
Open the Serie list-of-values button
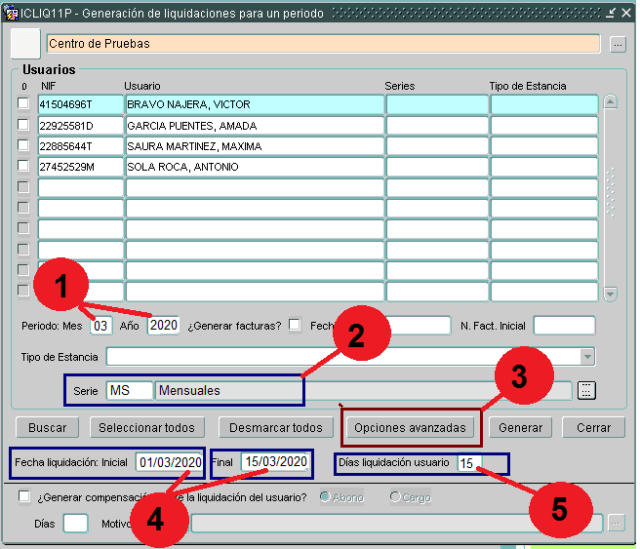pyautogui.click(x=587, y=390)
